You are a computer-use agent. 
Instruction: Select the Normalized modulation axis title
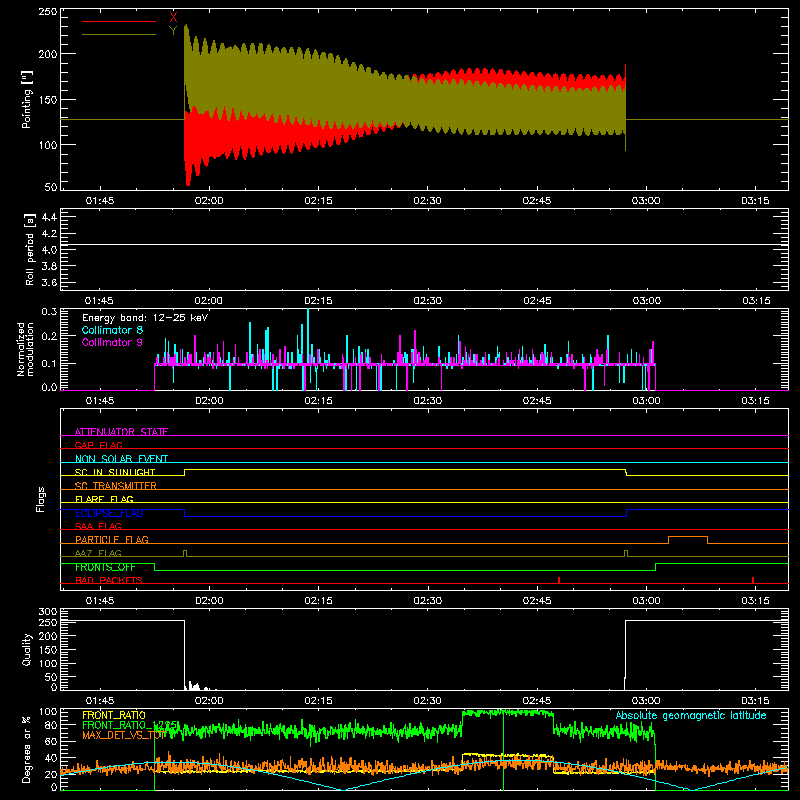click(25, 349)
